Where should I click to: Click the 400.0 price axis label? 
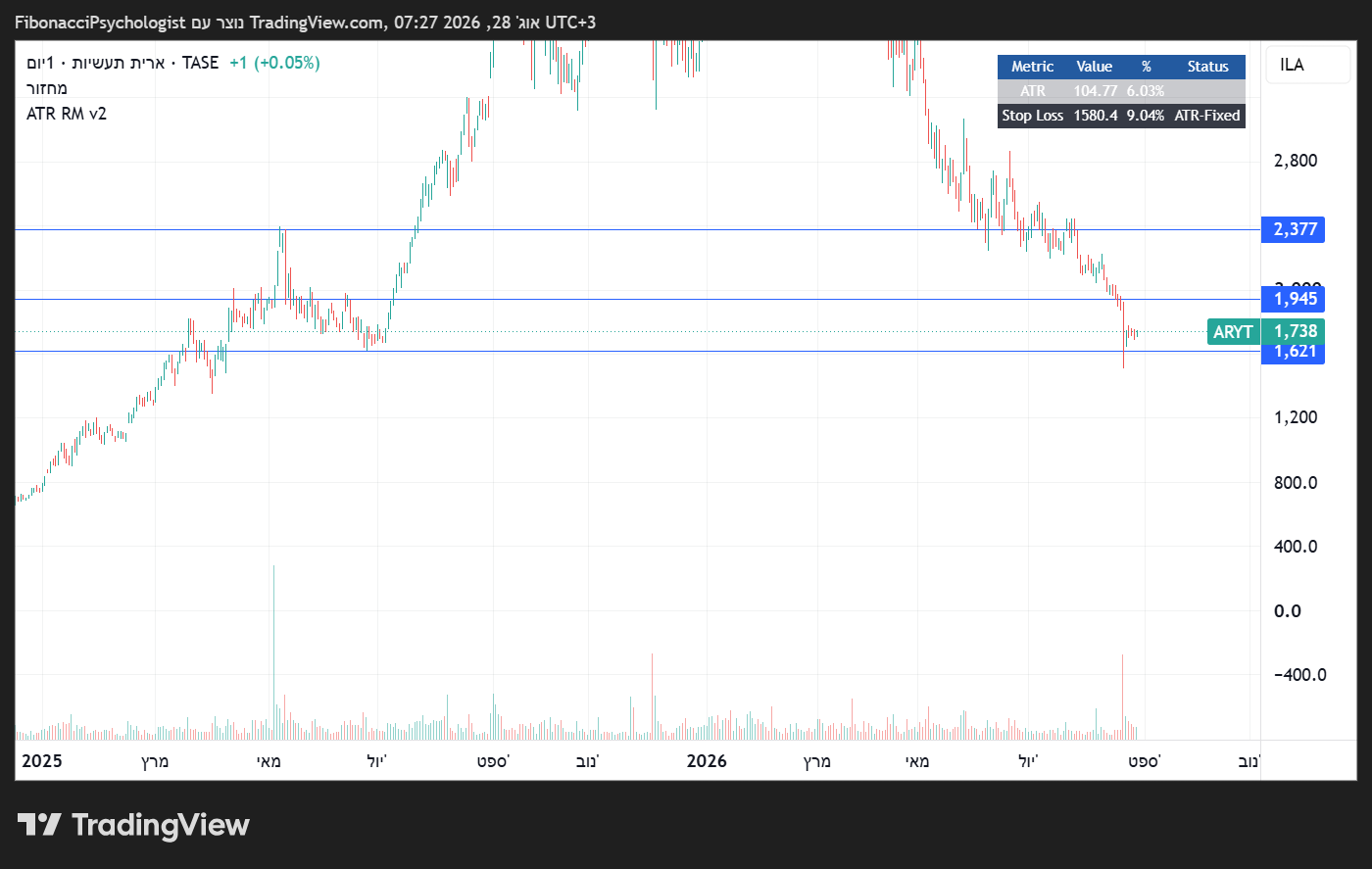[x=1296, y=546]
